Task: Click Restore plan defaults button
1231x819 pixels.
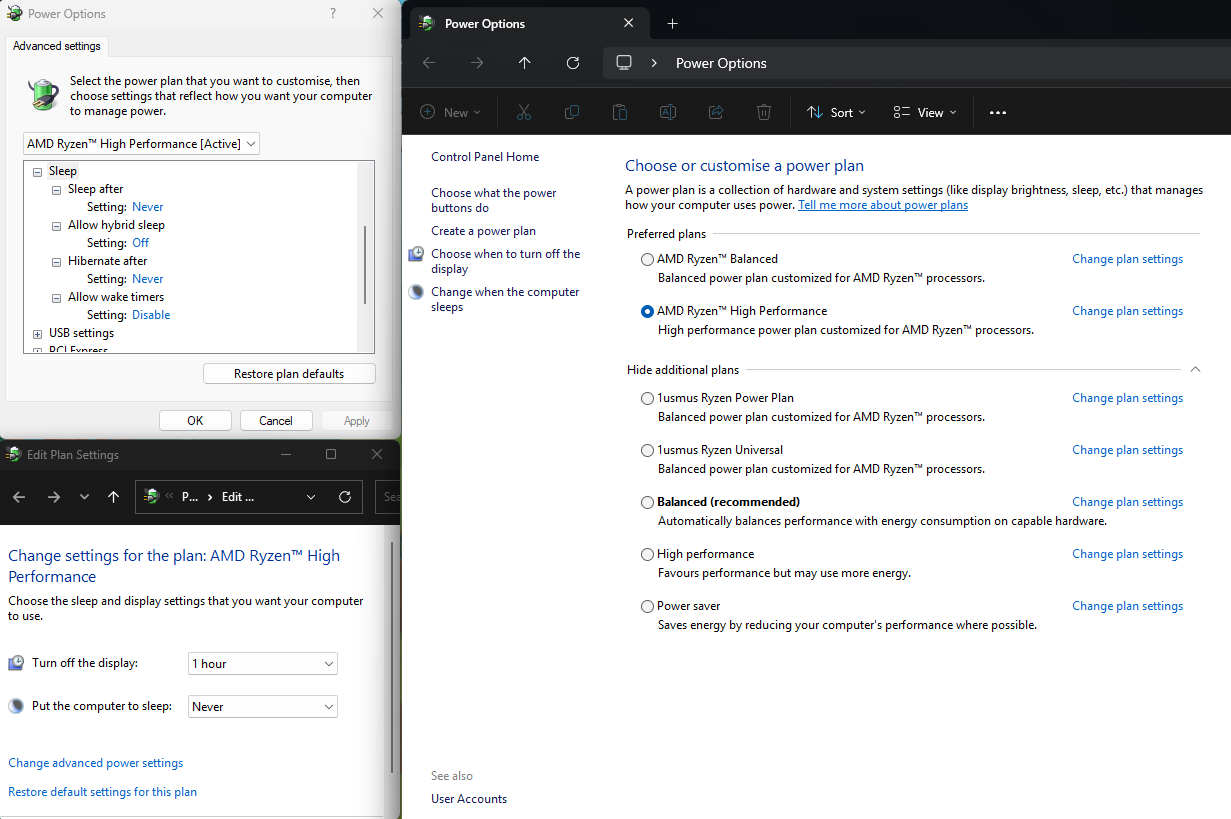Action: (x=289, y=374)
